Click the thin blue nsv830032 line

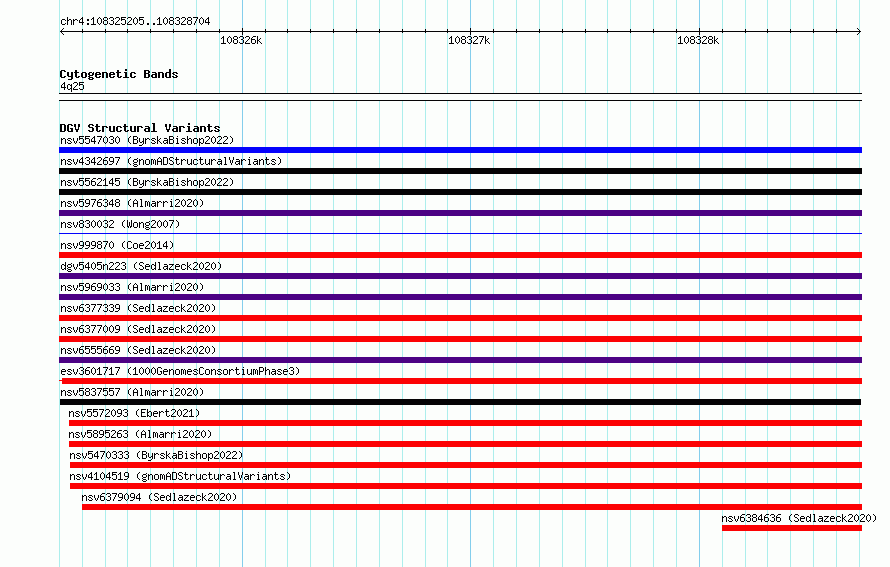click(460, 233)
